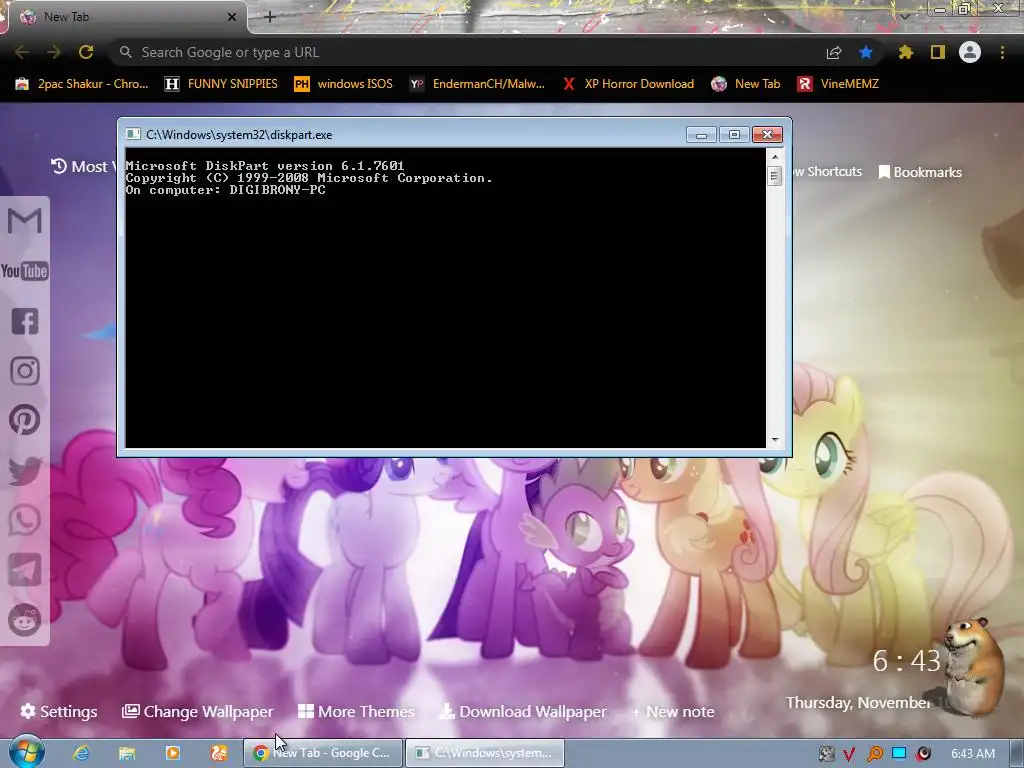Viewport: 1024px width, 768px height.
Task: Add a New note
Action: pyautogui.click(x=673, y=711)
